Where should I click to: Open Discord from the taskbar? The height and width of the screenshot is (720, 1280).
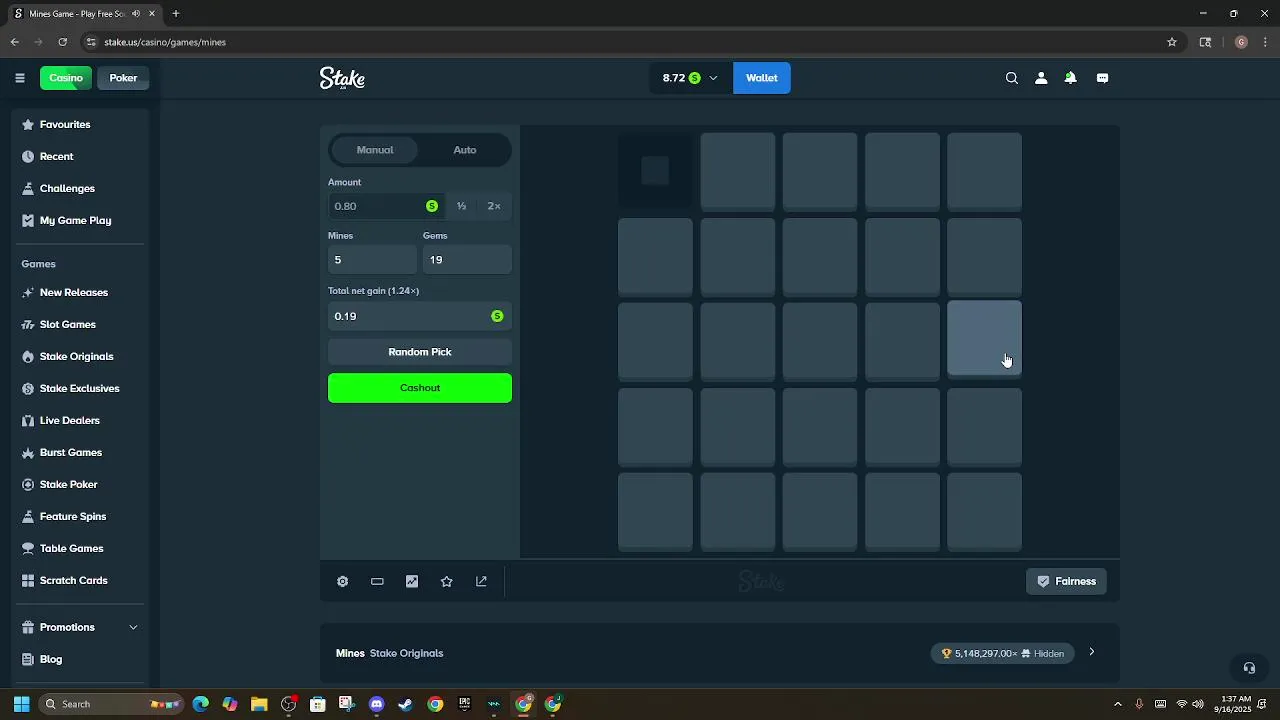point(376,704)
